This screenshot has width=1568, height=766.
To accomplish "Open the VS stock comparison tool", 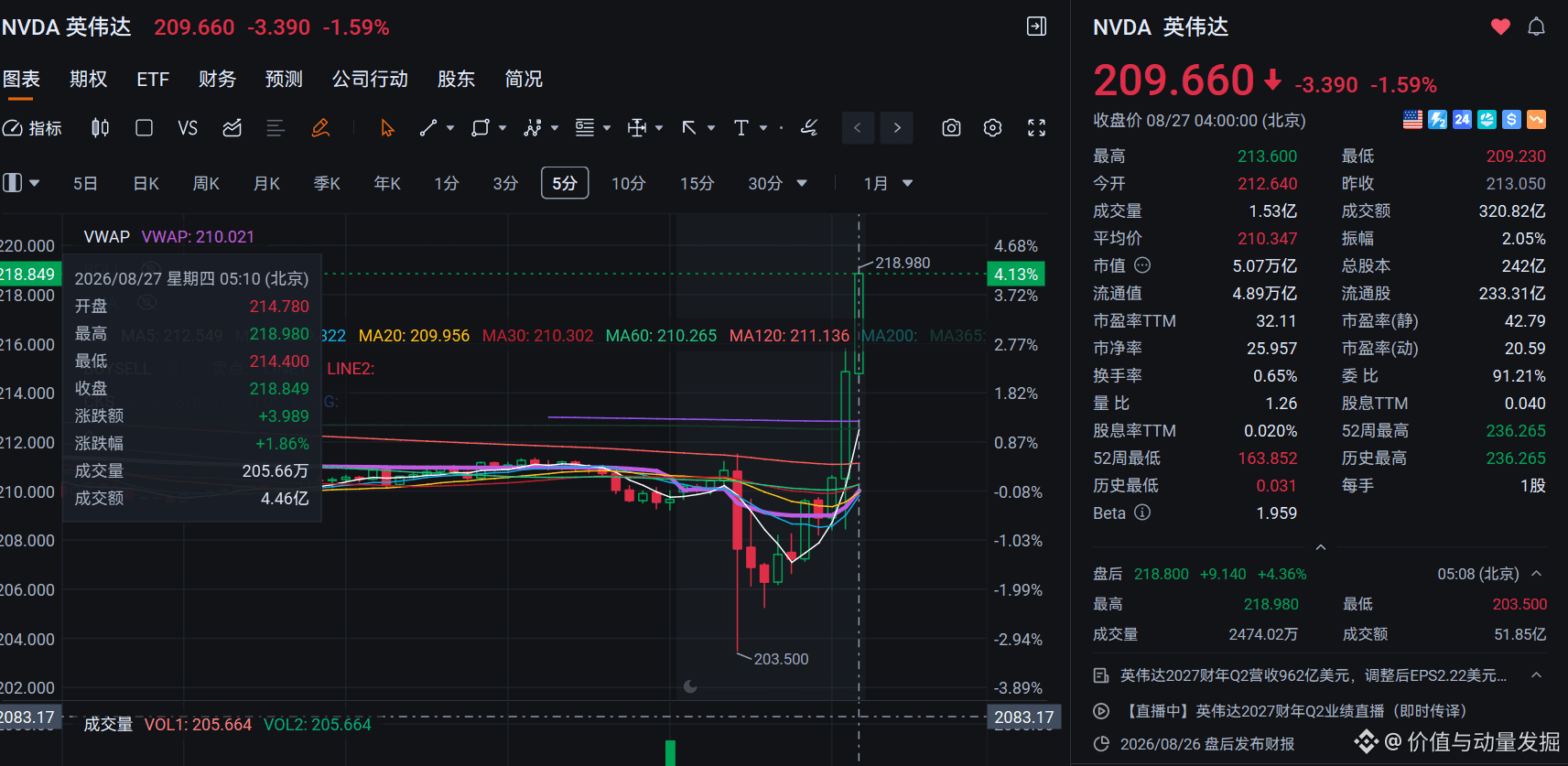I will pyautogui.click(x=188, y=128).
